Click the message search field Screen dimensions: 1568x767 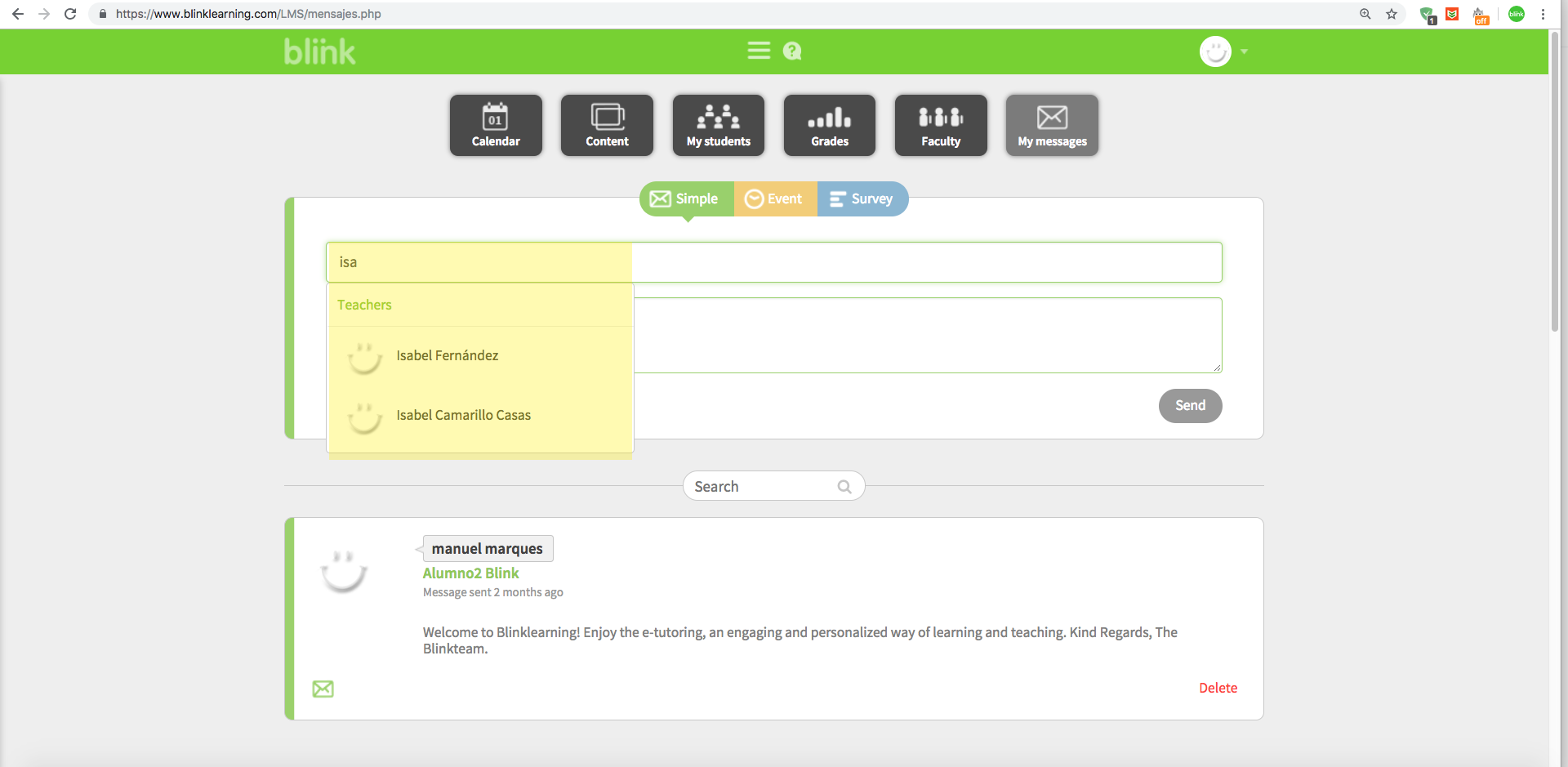pos(762,487)
